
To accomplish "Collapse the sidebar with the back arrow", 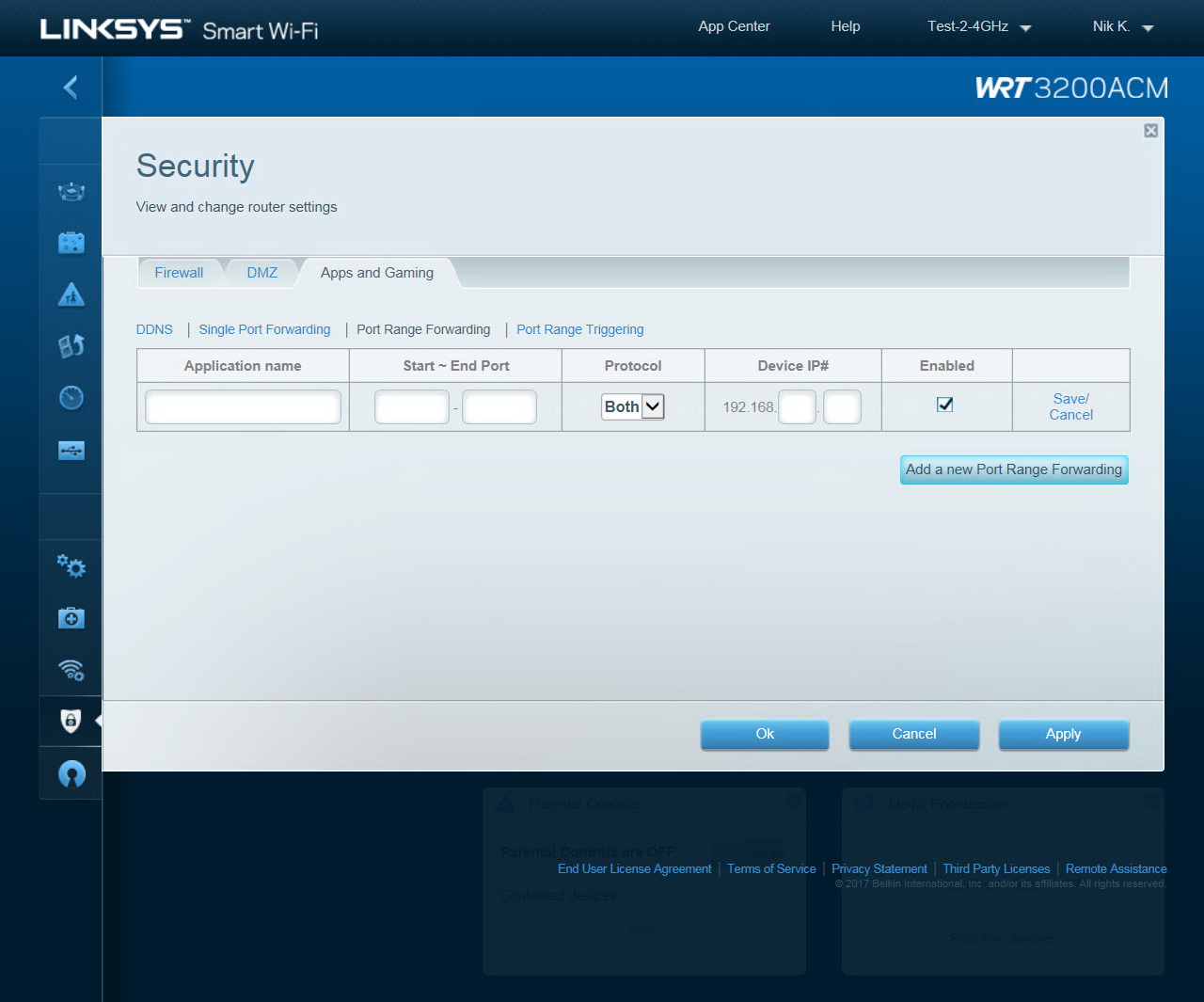I will (71, 87).
